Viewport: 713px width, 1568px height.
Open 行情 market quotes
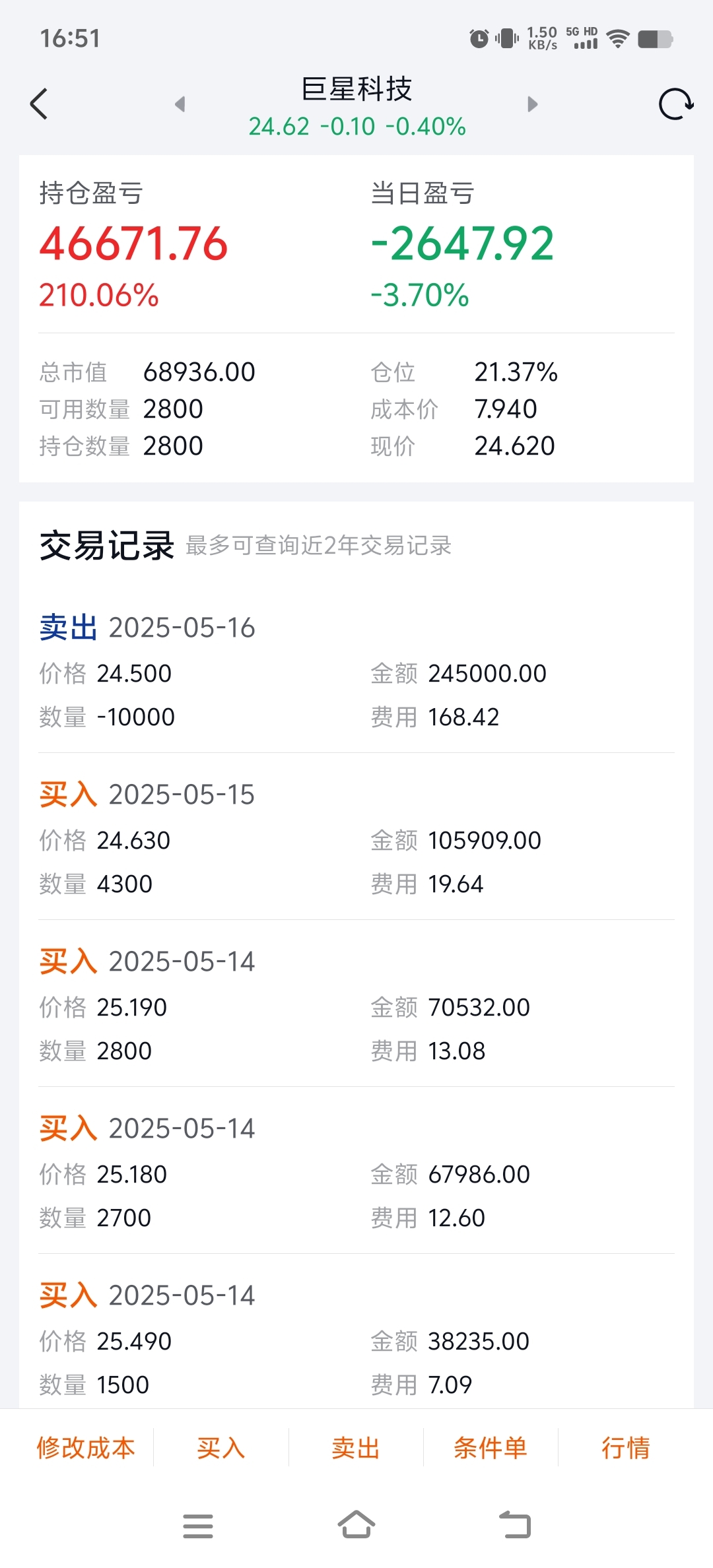(626, 1448)
